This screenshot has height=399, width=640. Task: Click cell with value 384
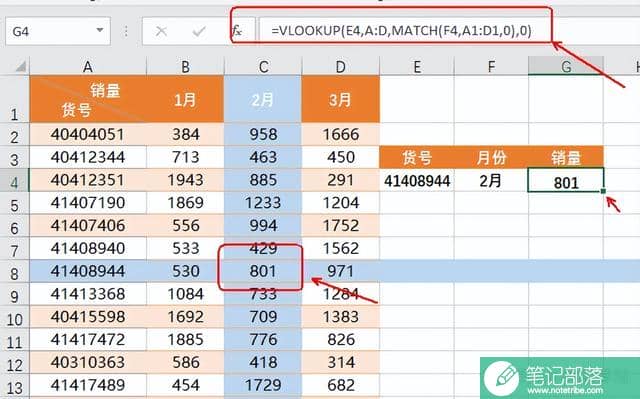point(185,135)
